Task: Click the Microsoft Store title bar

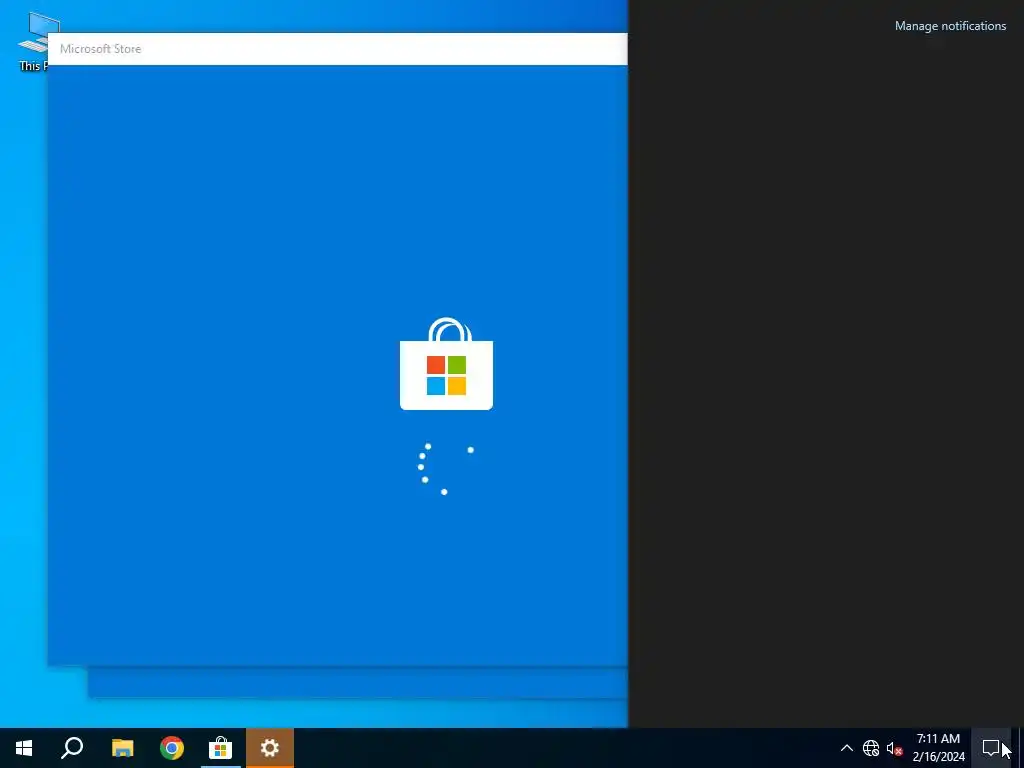Action: pyautogui.click(x=338, y=49)
